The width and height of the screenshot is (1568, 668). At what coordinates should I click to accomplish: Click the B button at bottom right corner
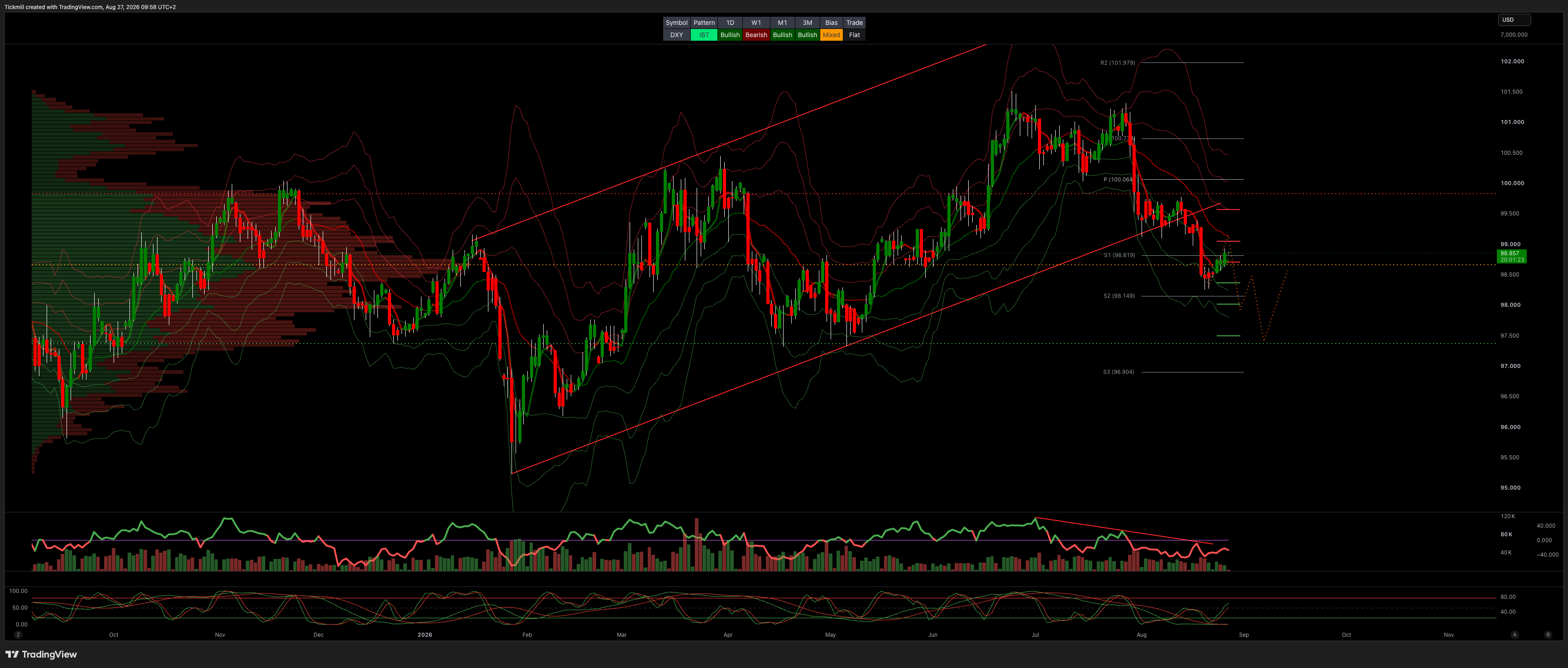(x=1548, y=635)
